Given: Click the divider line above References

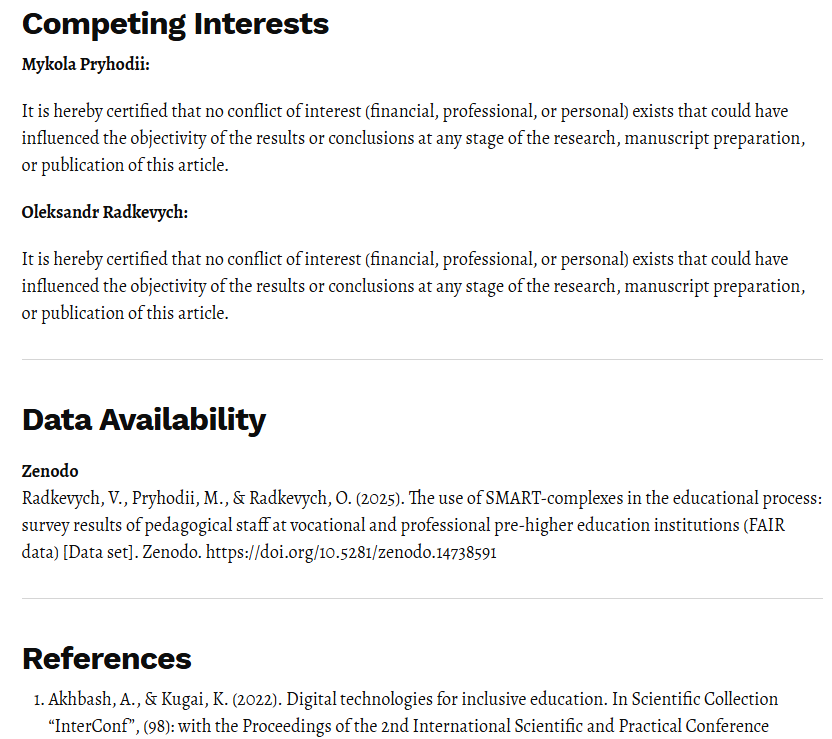Looking at the screenshot, I should tap(422, 598).
